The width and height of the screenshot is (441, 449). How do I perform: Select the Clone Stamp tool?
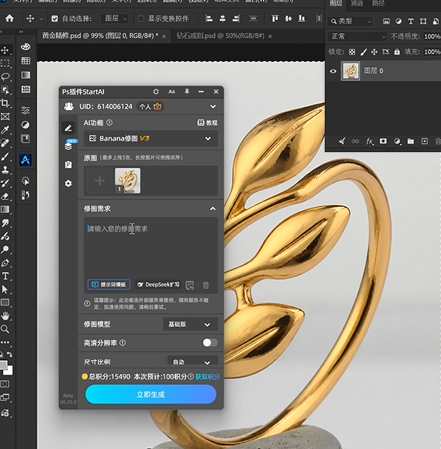click(x=5, y=170)
